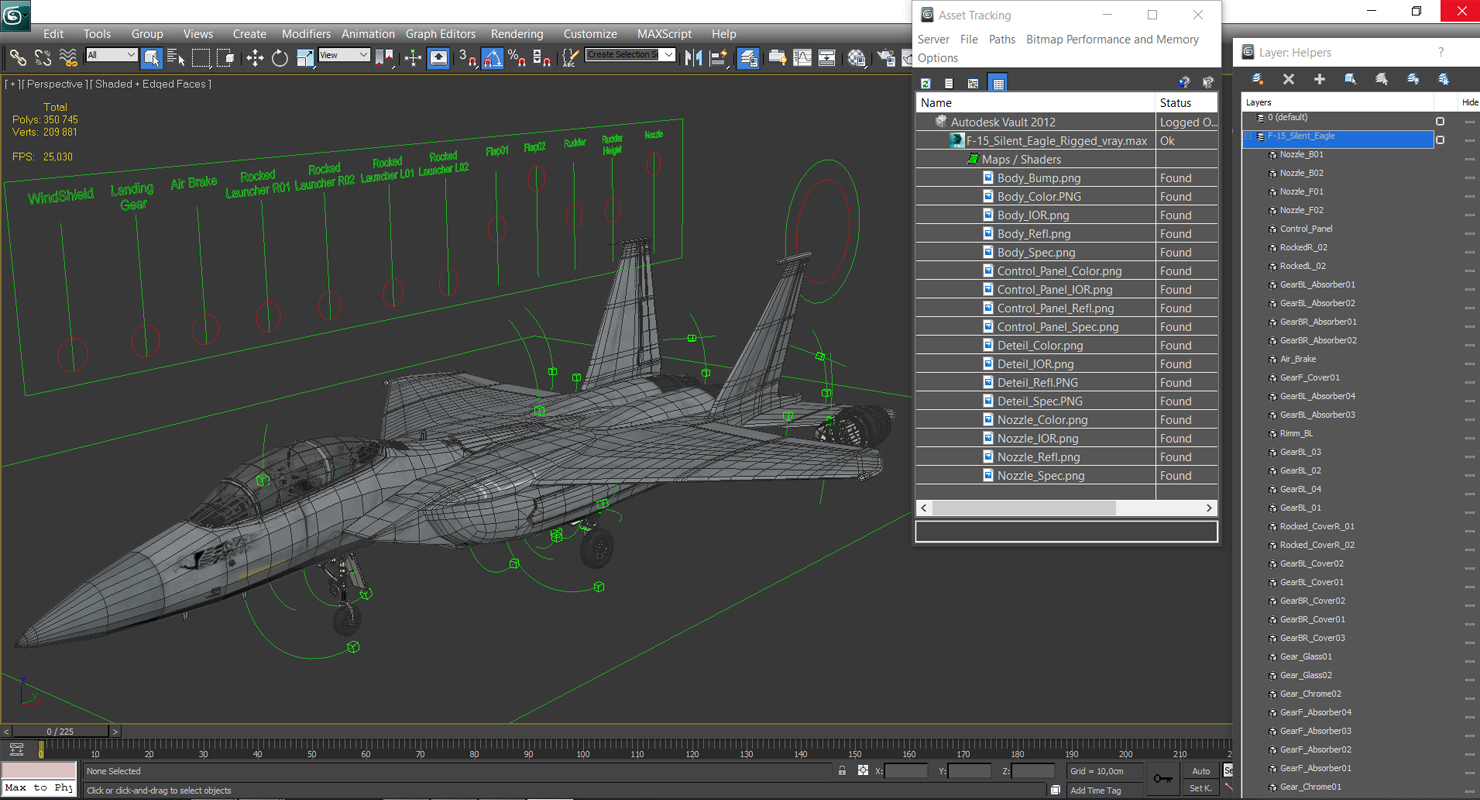The image size is (1480, 800).
Task: Open the Material Editor icon
Action: (856, 58)
